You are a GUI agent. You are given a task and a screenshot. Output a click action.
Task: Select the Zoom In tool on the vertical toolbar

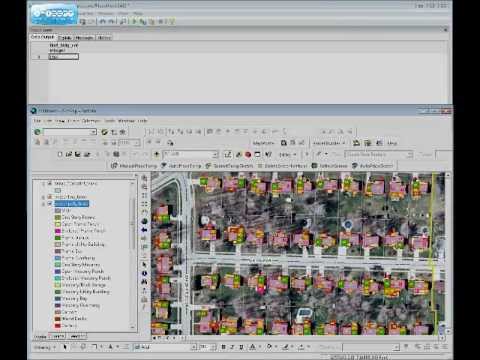click(x=144, y=178)
